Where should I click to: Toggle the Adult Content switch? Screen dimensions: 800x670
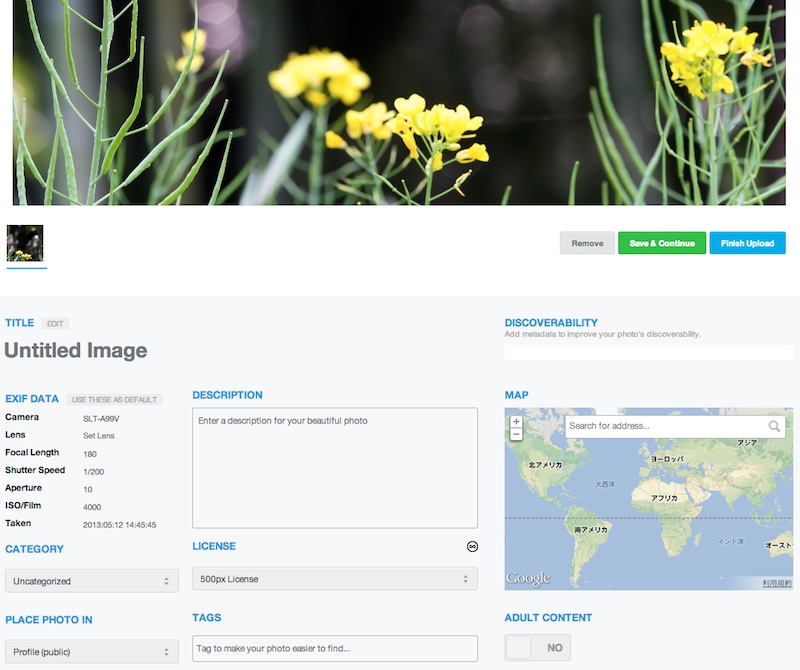pos(537,648)
